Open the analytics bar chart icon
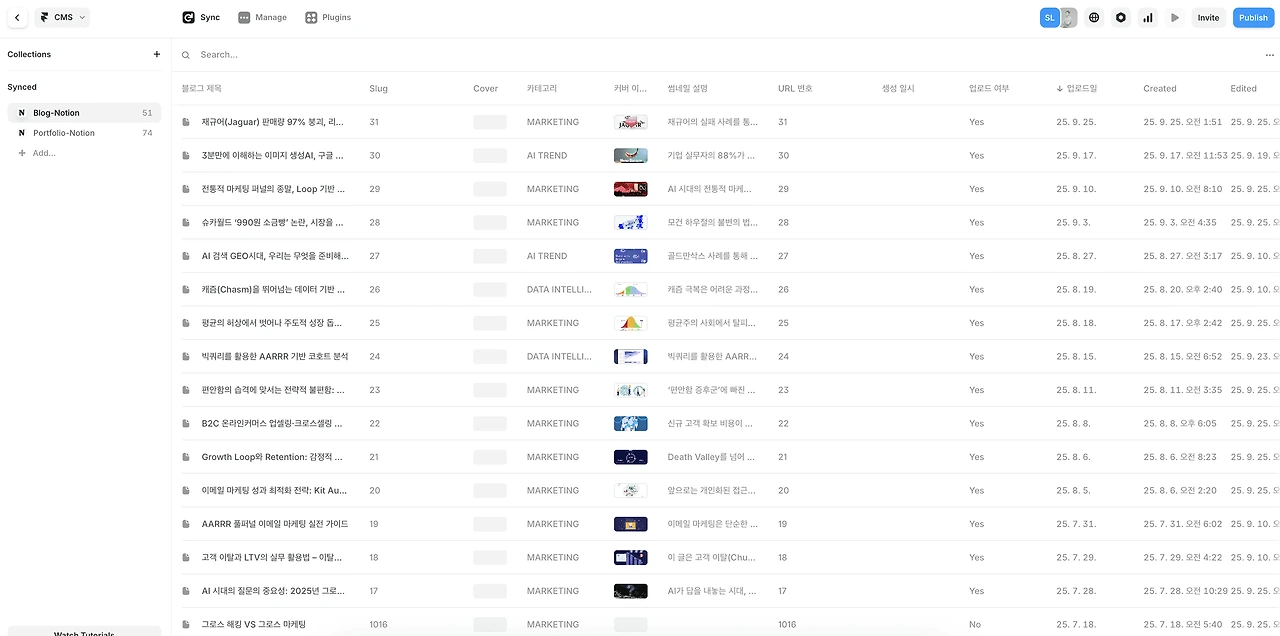Screen dimensions: 1280x636 pyautogui.click(x=1148, y=17)
